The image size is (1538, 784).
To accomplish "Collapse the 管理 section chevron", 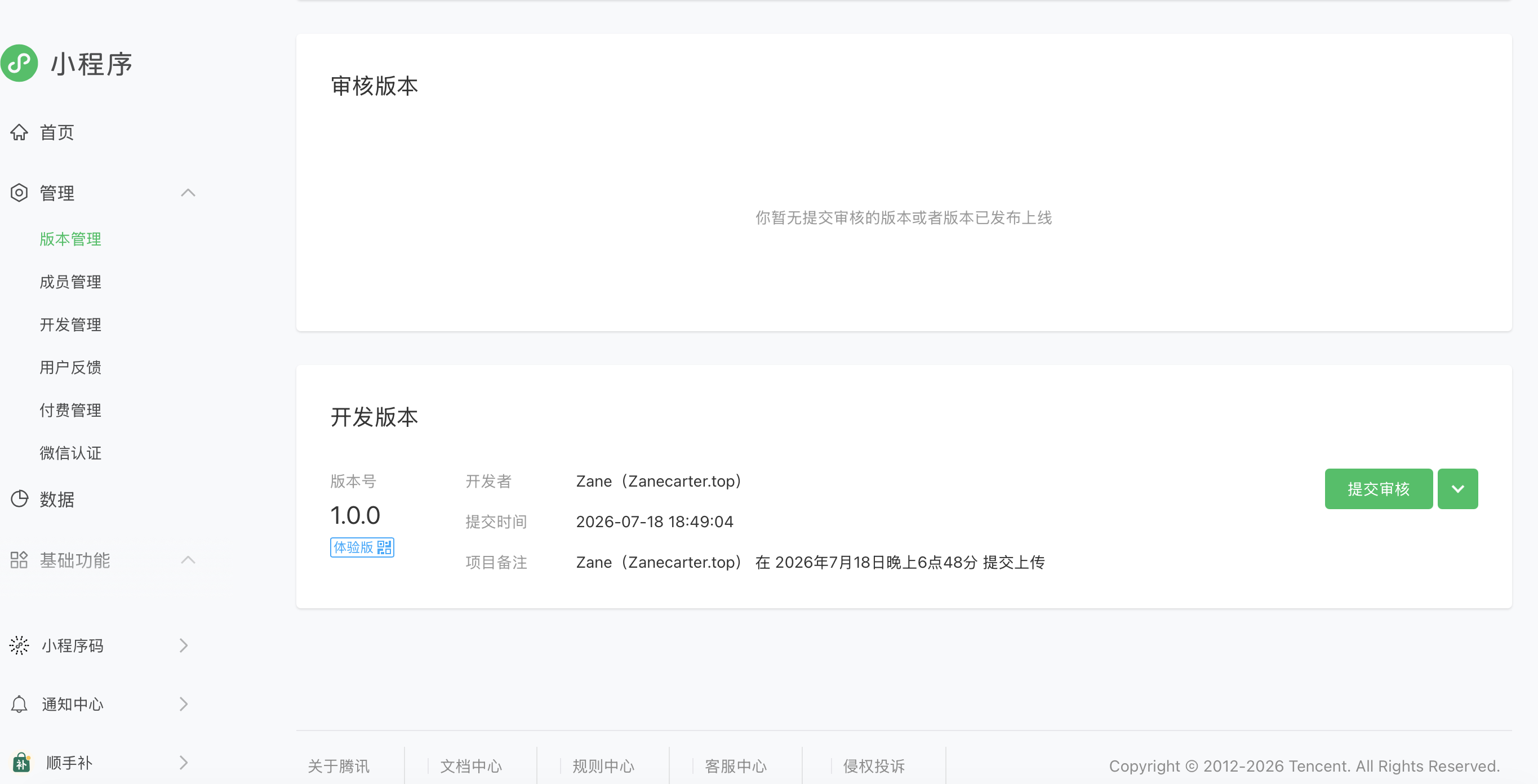I will point(188,192).
